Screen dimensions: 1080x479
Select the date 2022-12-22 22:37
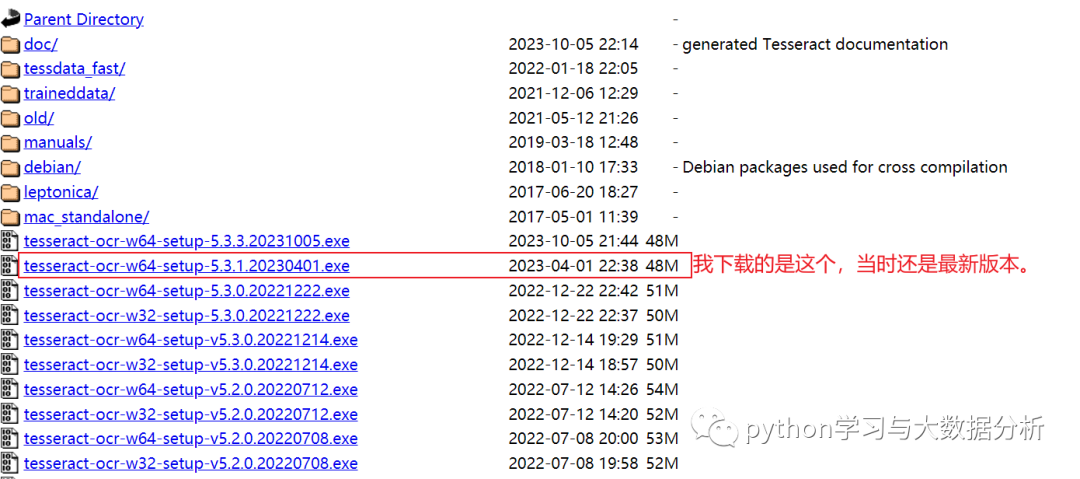(573, 316)
